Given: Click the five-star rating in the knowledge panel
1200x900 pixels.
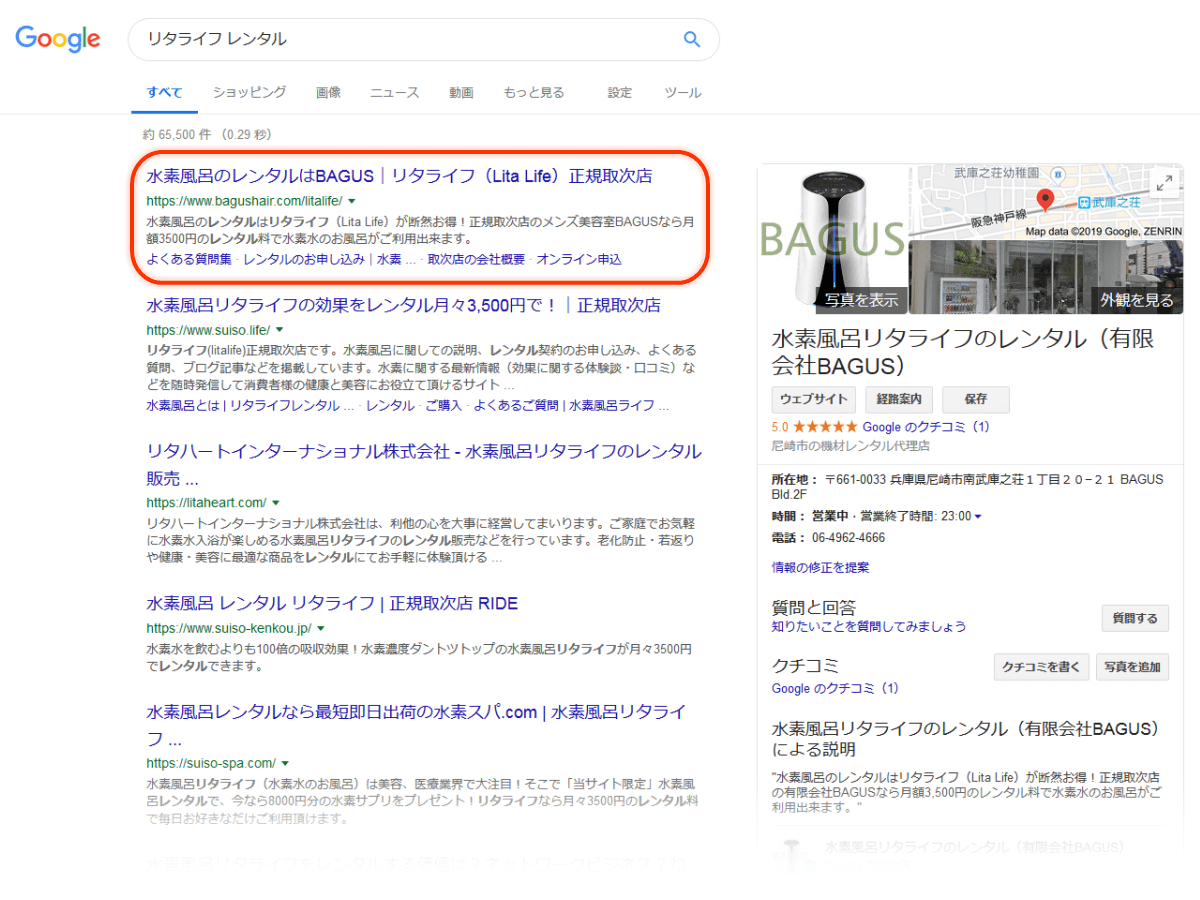Looking at the screenshot, I should 825,427.
